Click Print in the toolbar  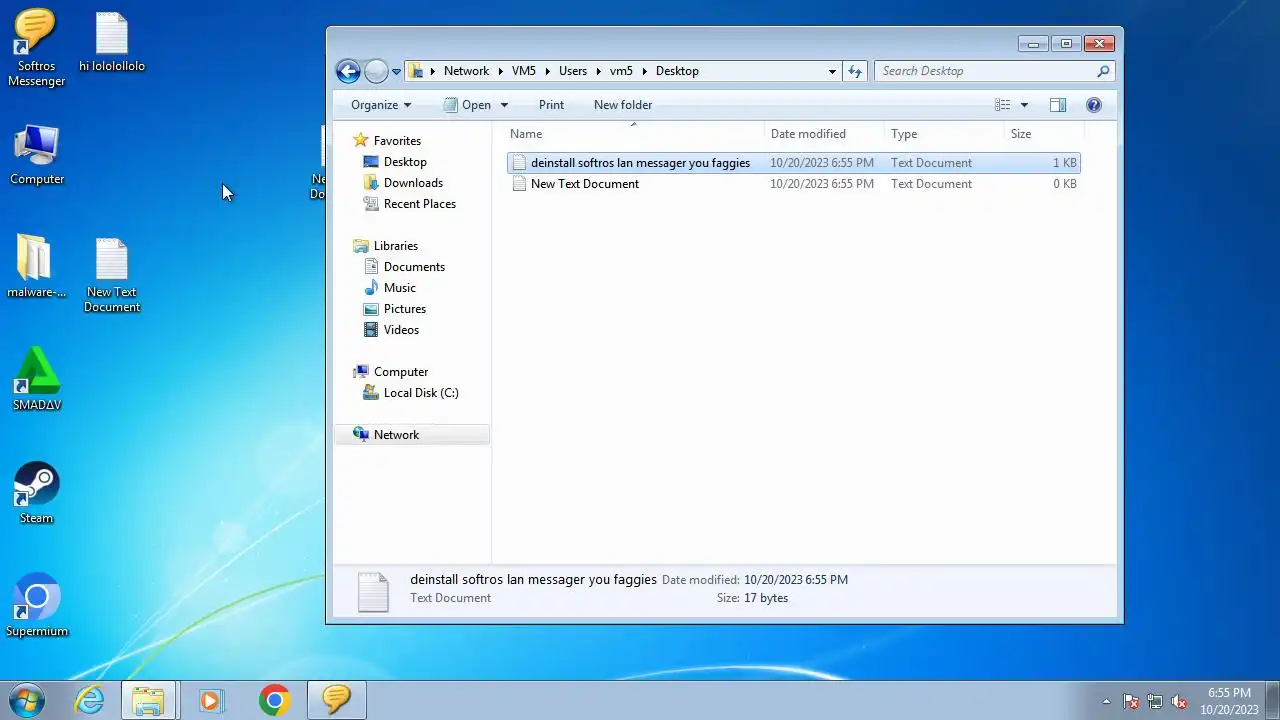551,105
